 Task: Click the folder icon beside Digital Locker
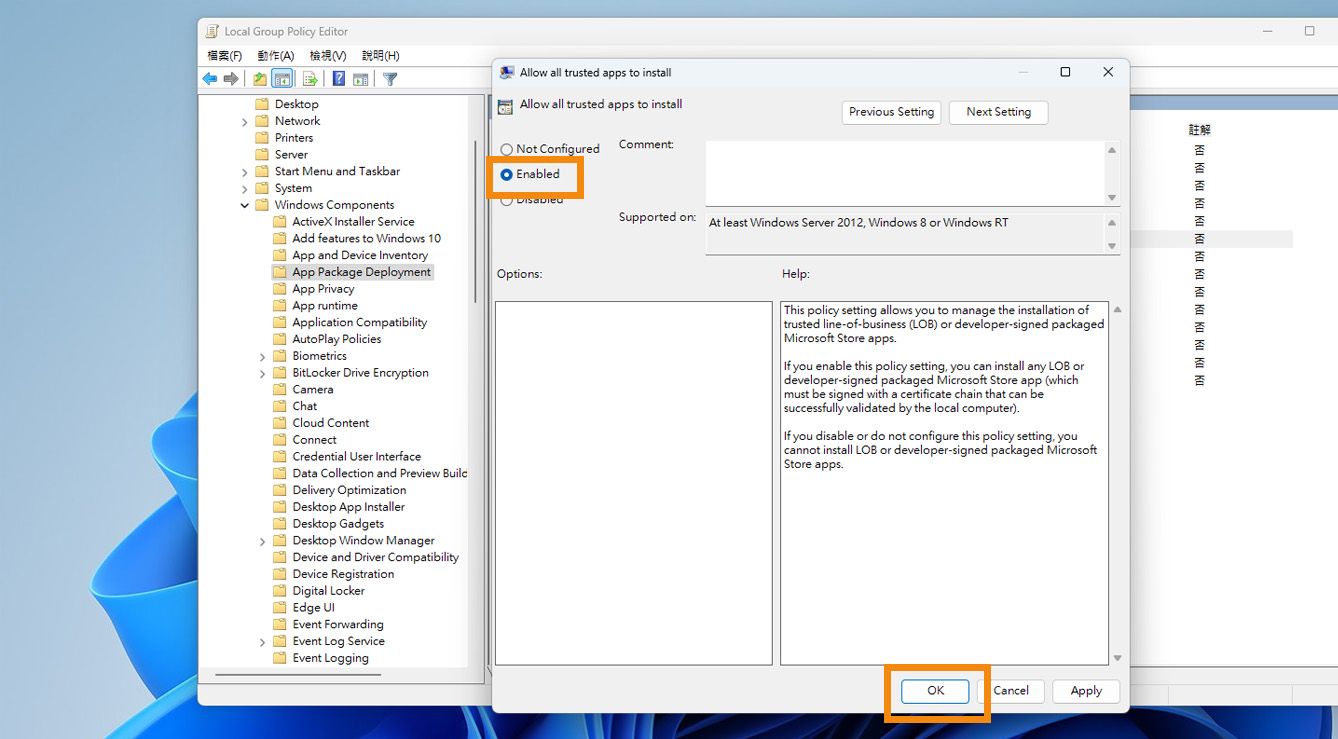point(280,591)
